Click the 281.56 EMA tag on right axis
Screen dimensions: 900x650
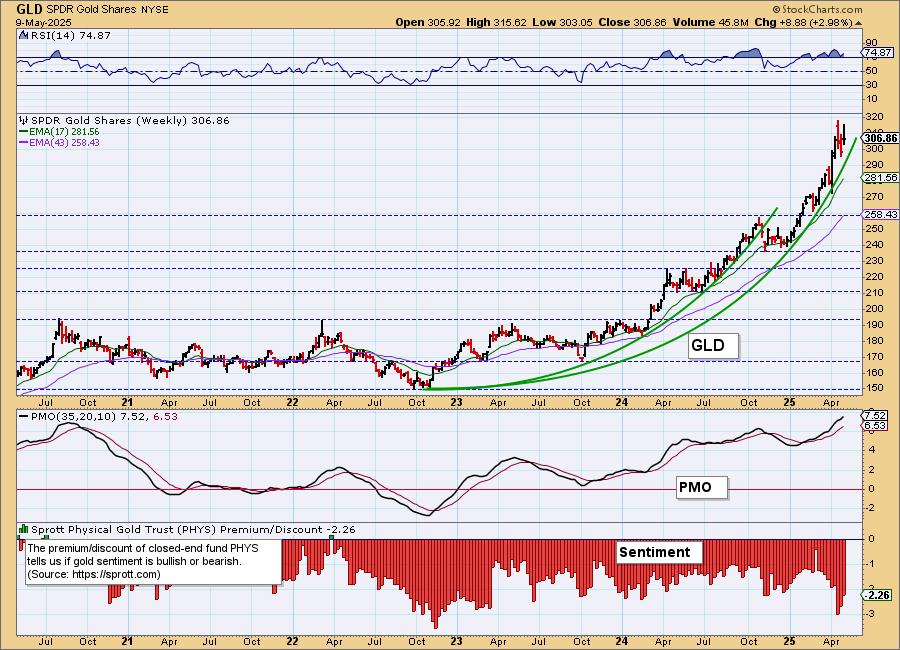[x=880, y=178]
